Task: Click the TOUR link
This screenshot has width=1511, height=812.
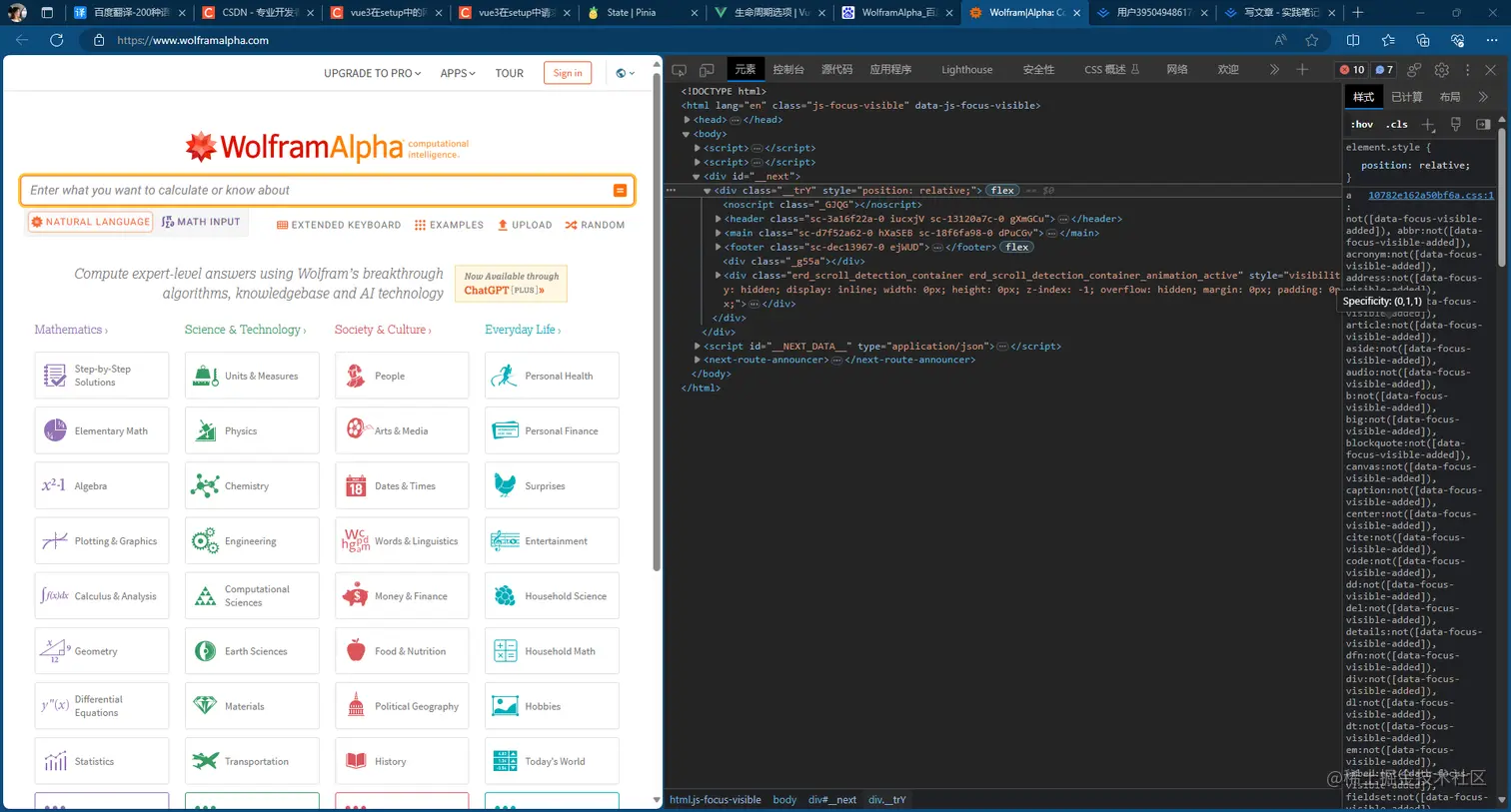Action: pos(510,73)
